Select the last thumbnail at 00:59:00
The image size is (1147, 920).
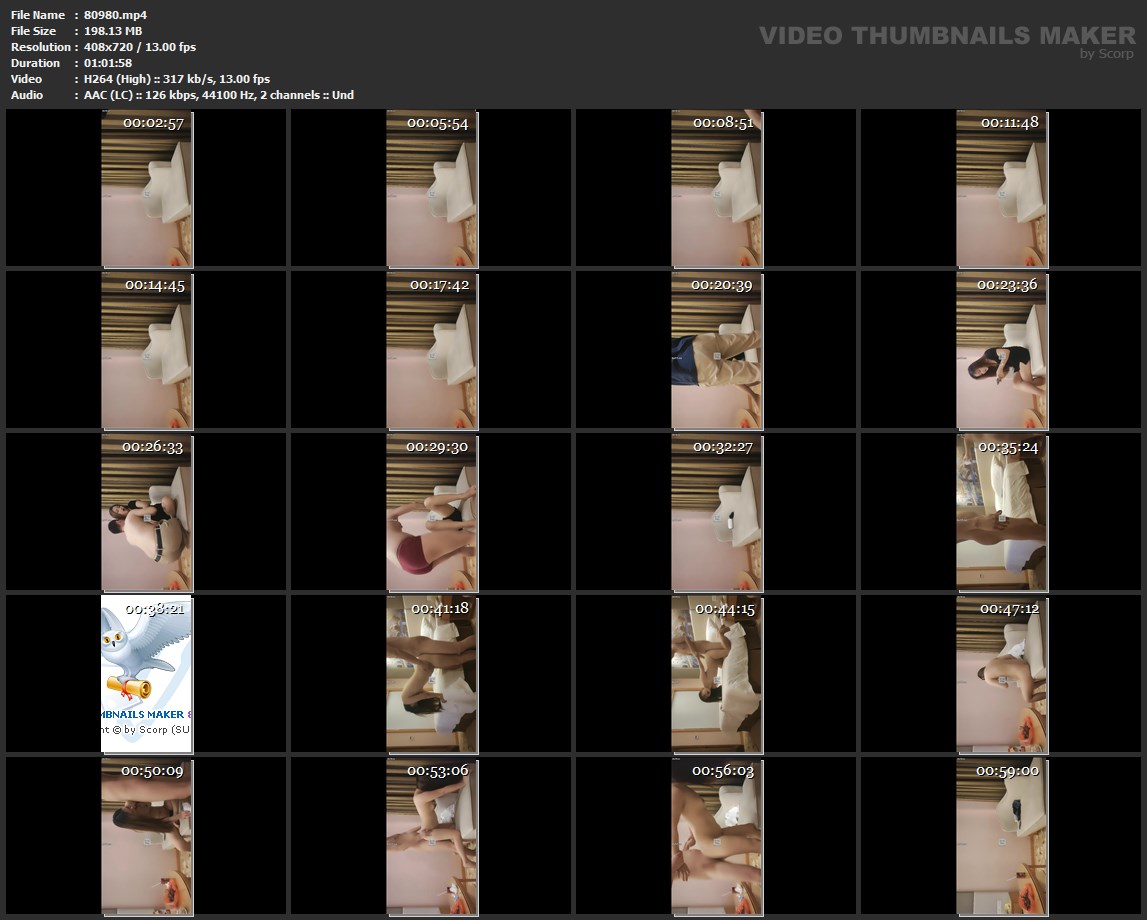(1001, 836)
